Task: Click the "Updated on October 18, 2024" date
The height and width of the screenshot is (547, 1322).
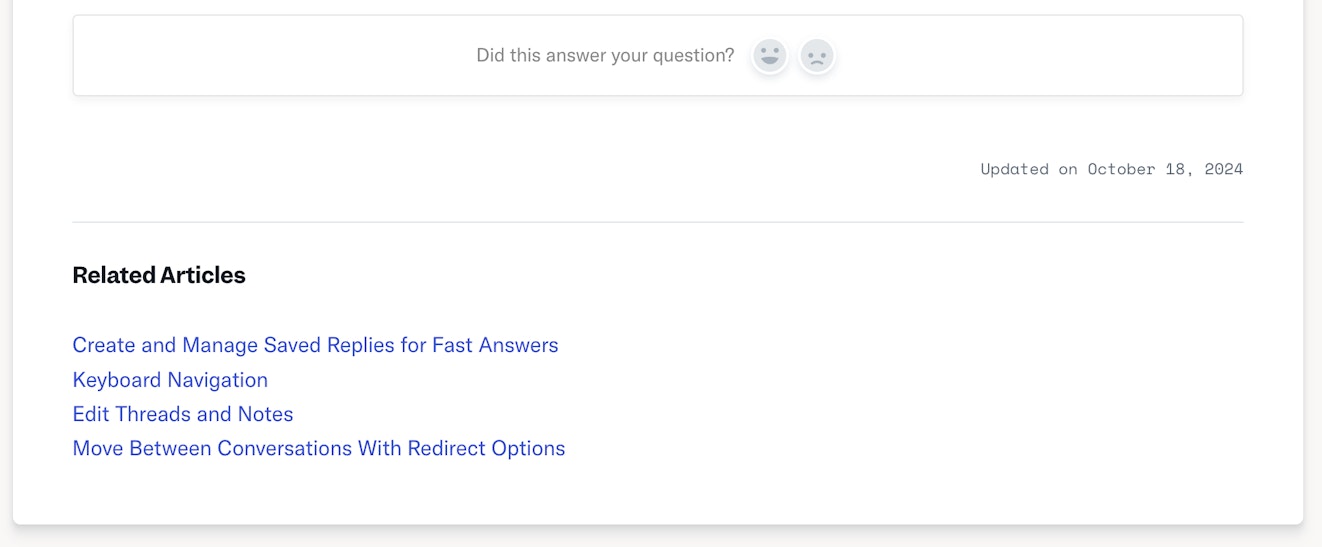Action: click(1111, 169)
